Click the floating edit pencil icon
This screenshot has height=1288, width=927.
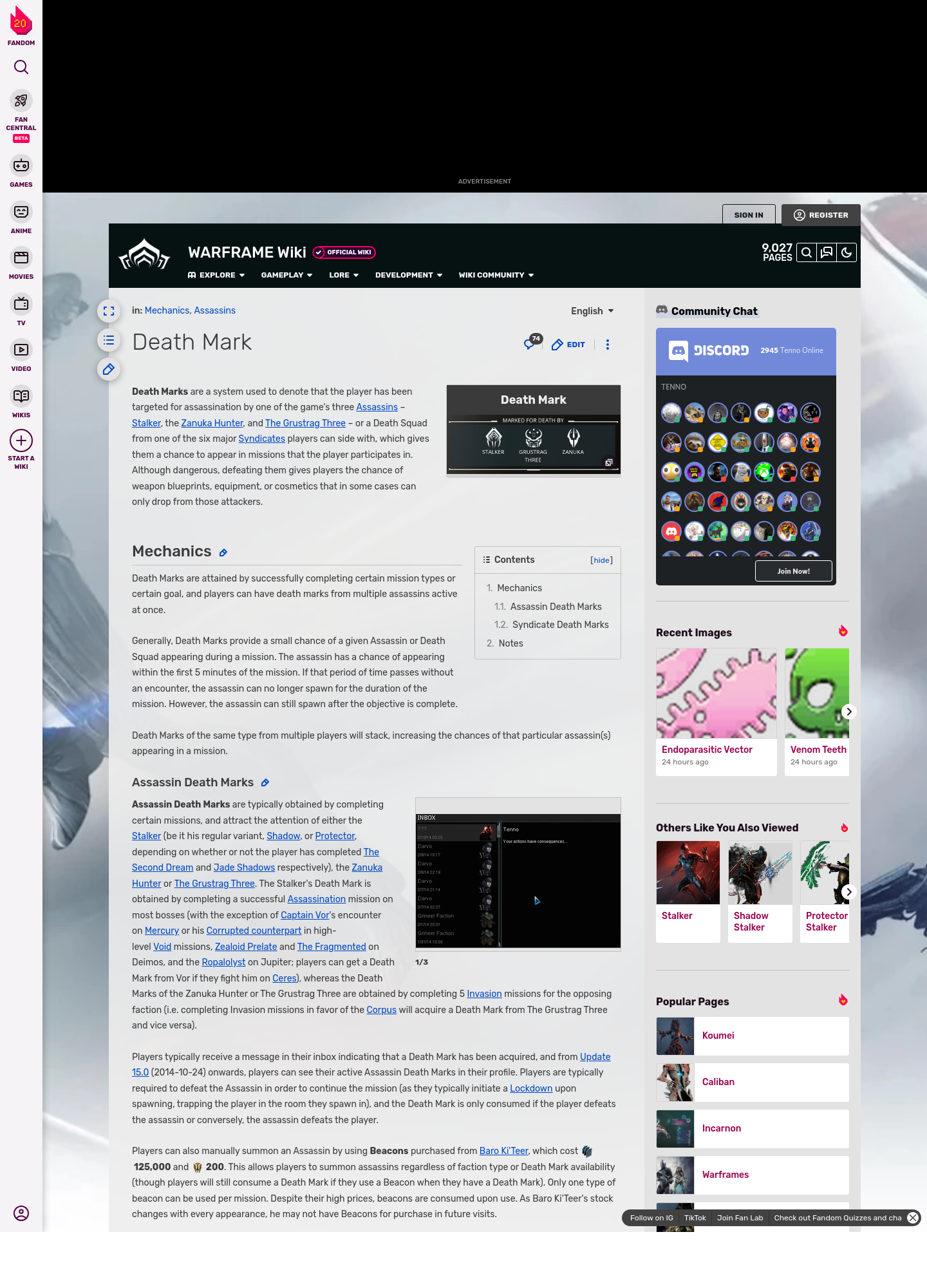pyautogui.click(x=109, y=369)
